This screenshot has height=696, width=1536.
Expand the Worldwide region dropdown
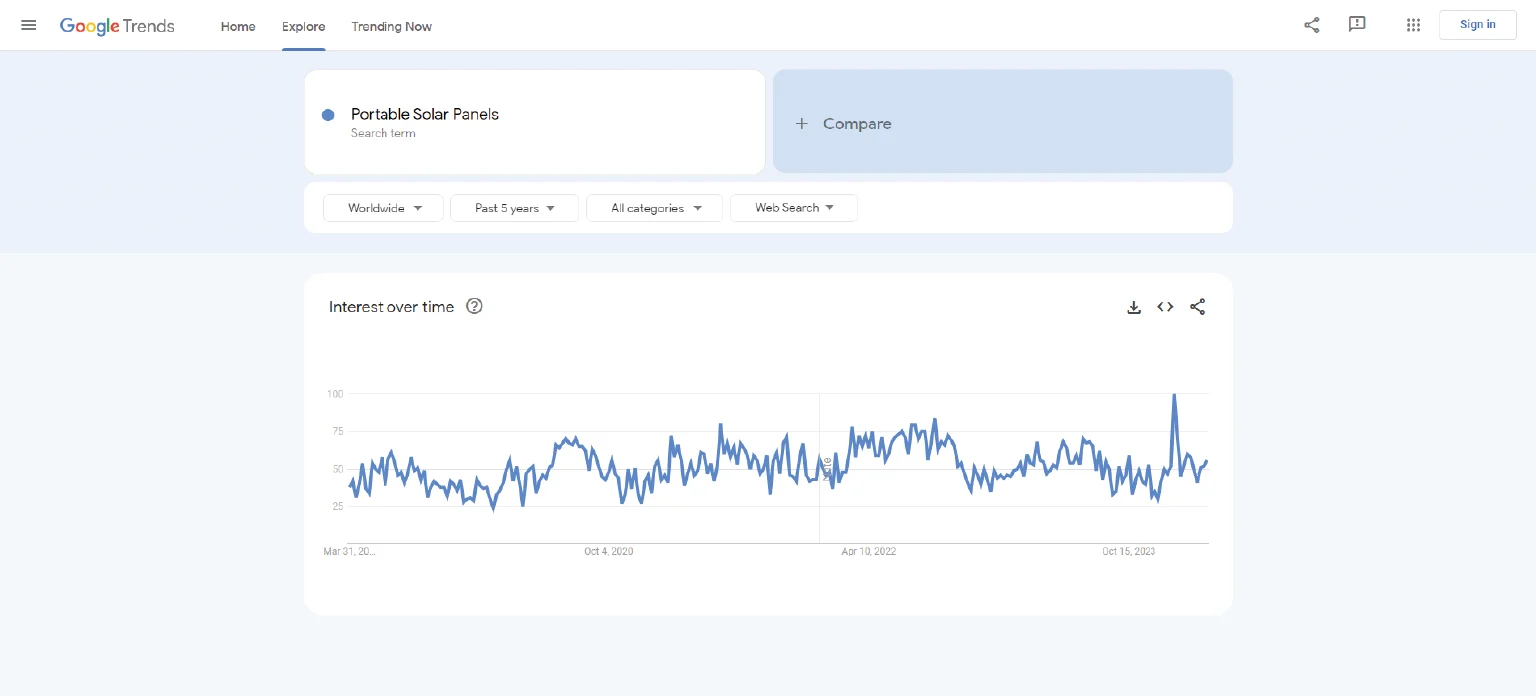[384, 208]
